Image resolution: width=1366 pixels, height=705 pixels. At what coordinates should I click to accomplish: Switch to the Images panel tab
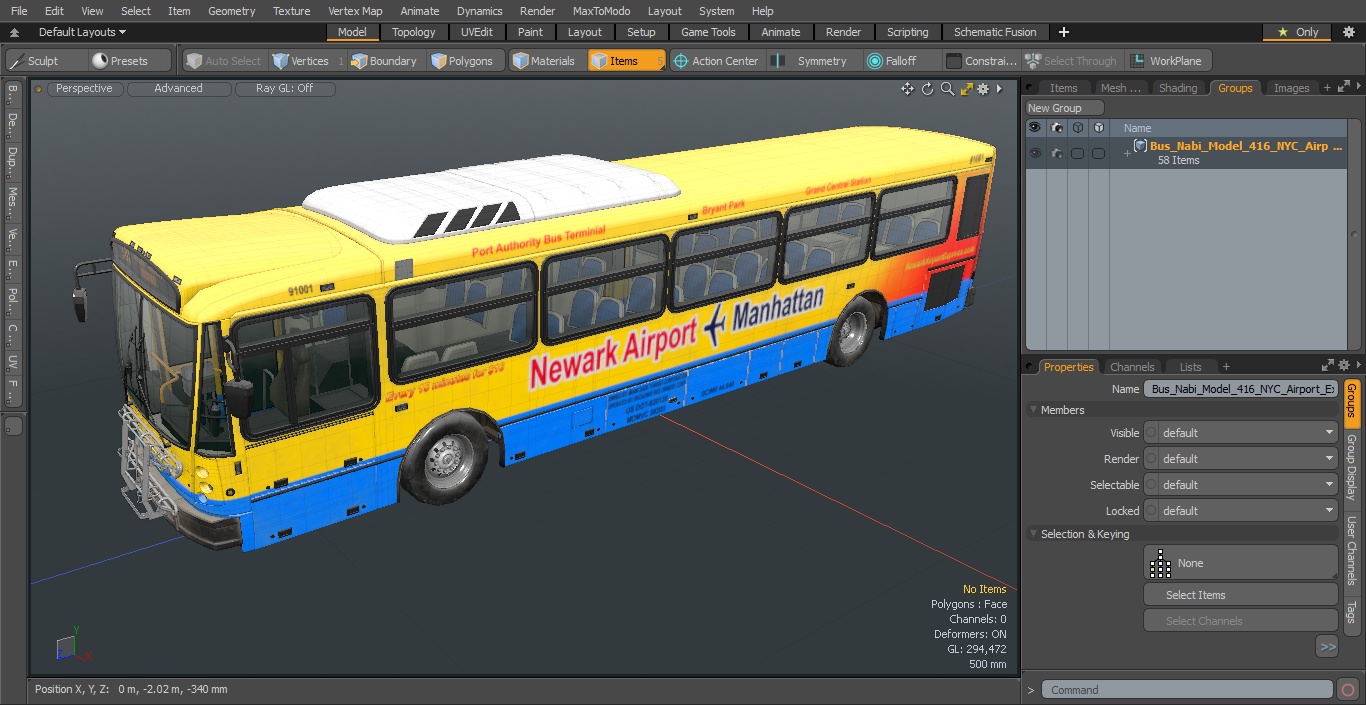[1291, 88]
